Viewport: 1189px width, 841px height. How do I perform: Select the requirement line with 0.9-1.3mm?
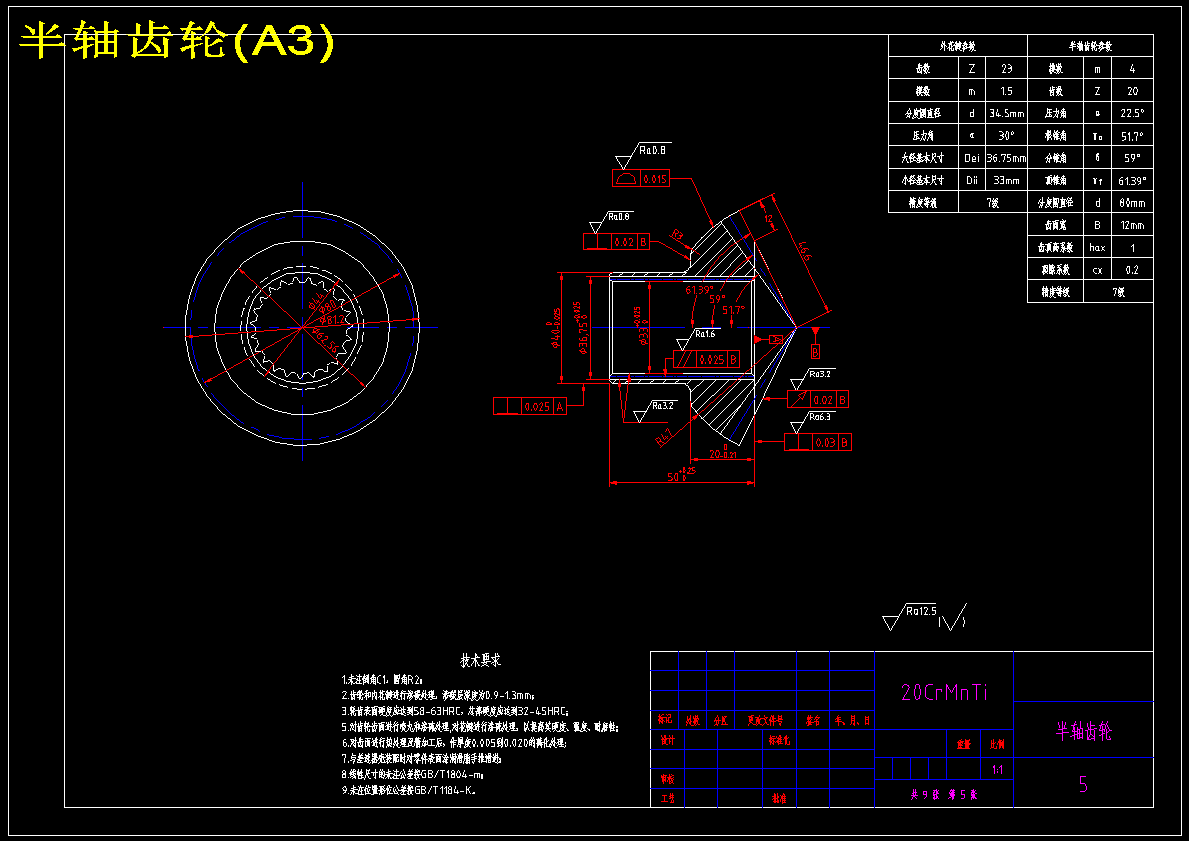(x=438, y=695)
